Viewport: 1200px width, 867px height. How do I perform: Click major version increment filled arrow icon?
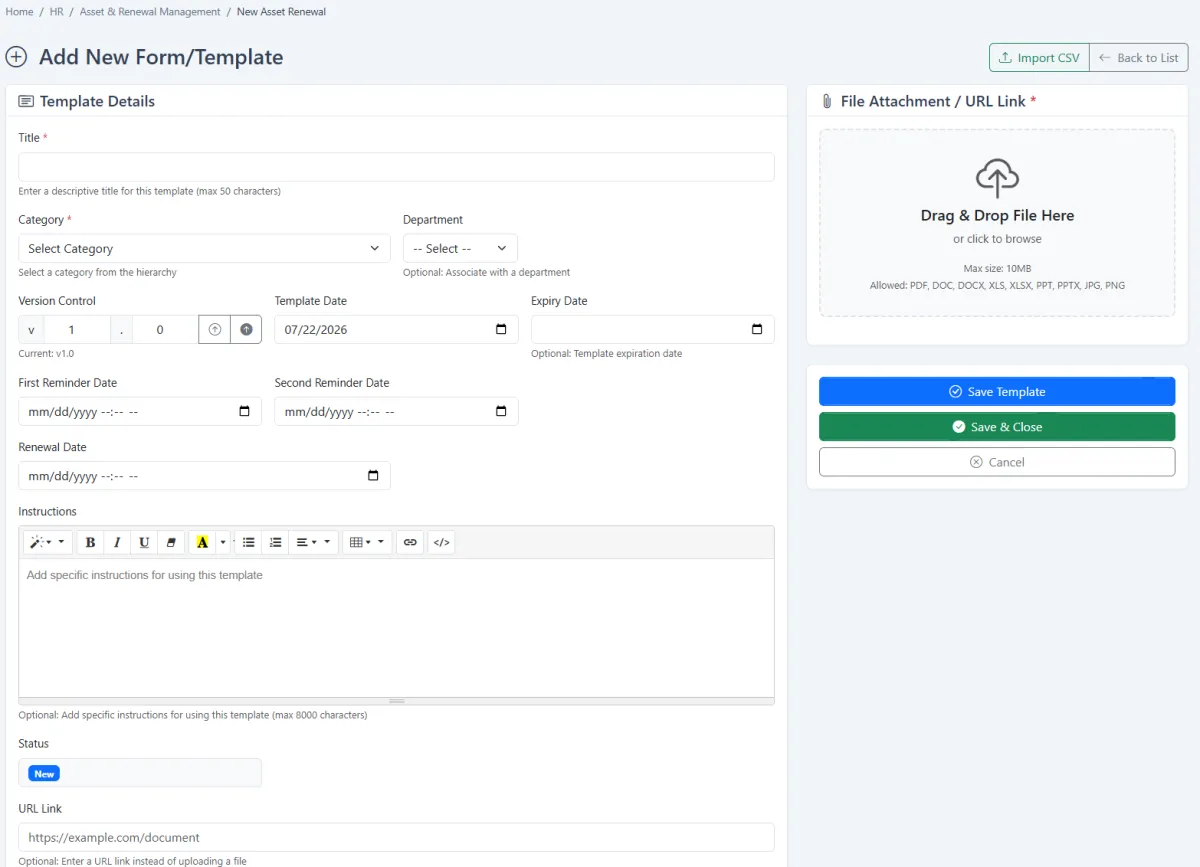pos(246,329)
